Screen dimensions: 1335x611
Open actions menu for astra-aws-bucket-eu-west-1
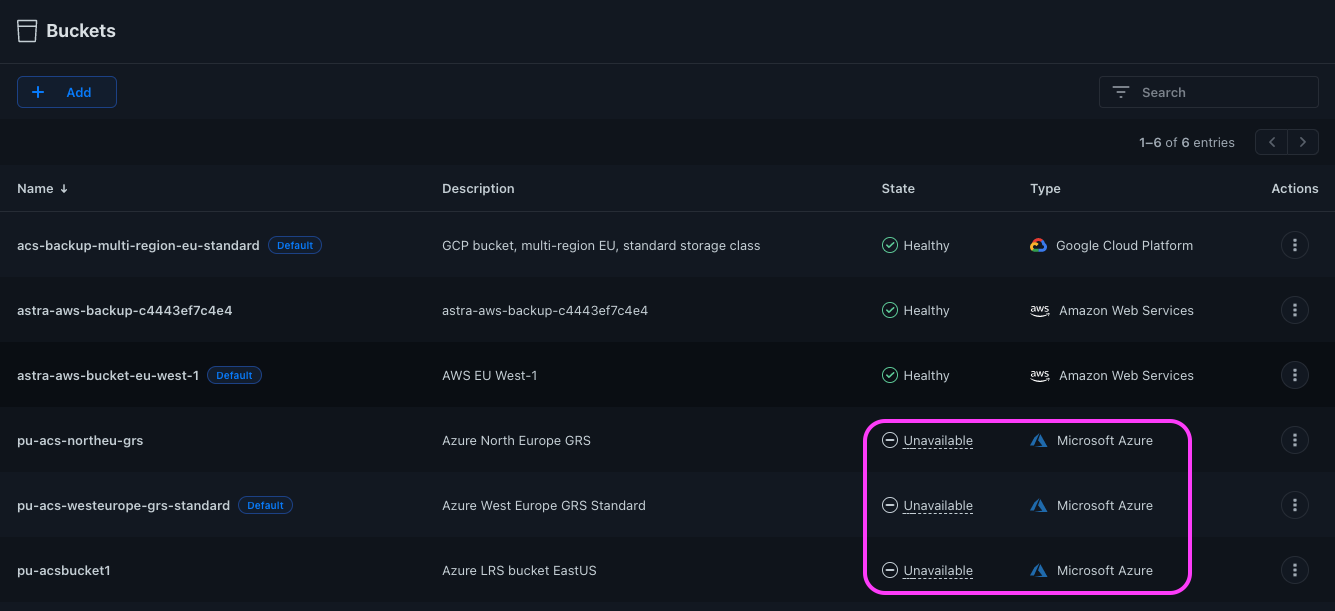(x=1294, y=375)
